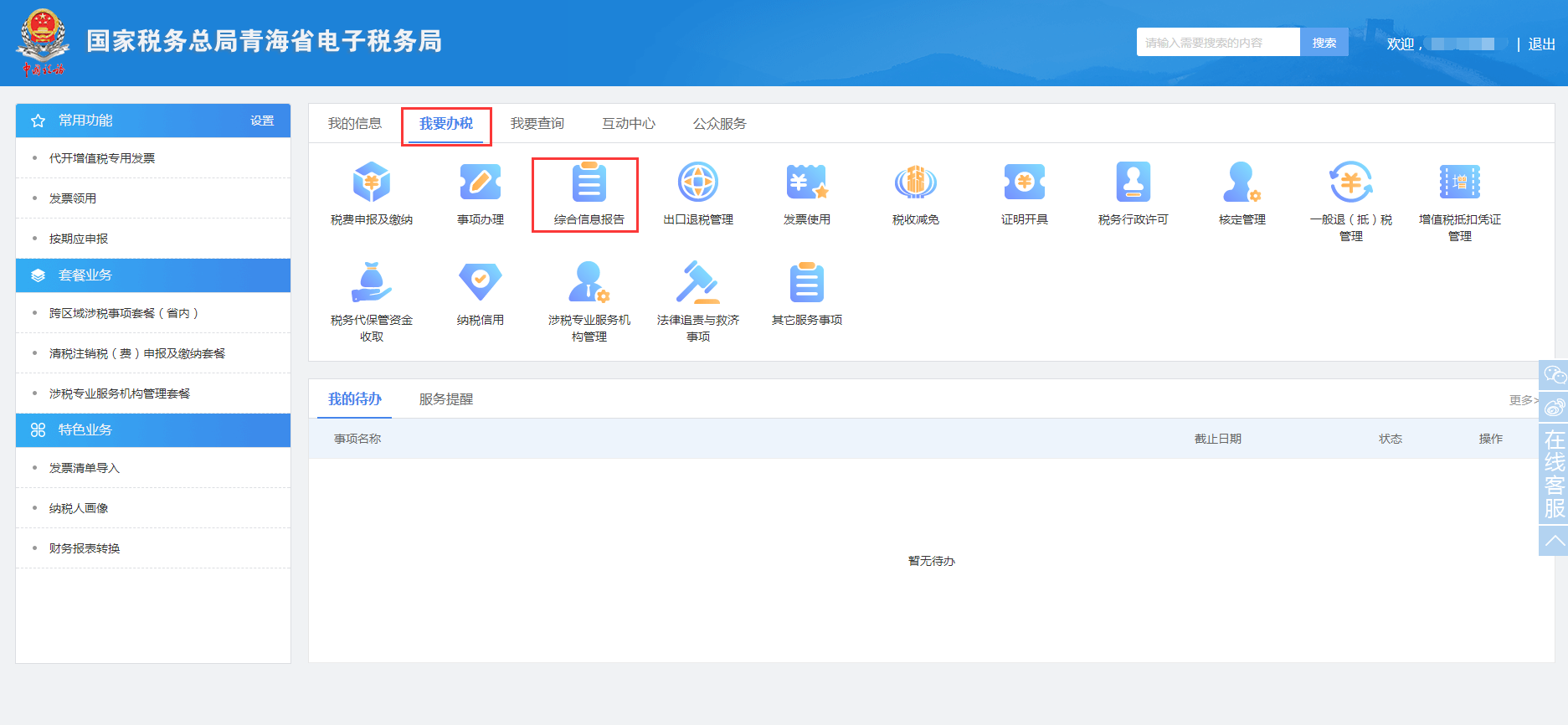Click 操作 column header
Viewport: 1568px width, 725px height.
coord(1491,439)
